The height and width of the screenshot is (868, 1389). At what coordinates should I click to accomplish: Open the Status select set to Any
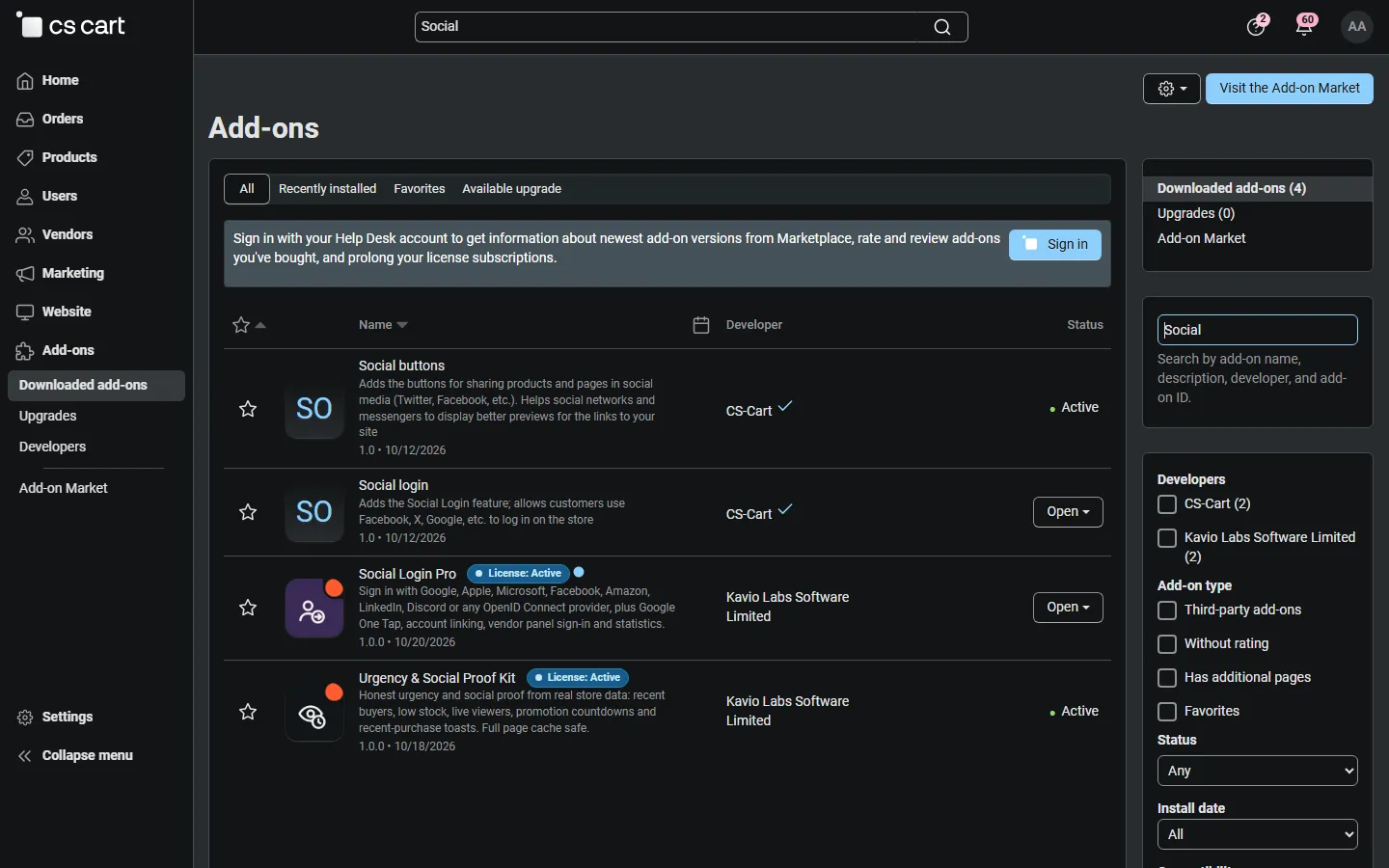click(1258, 771)
